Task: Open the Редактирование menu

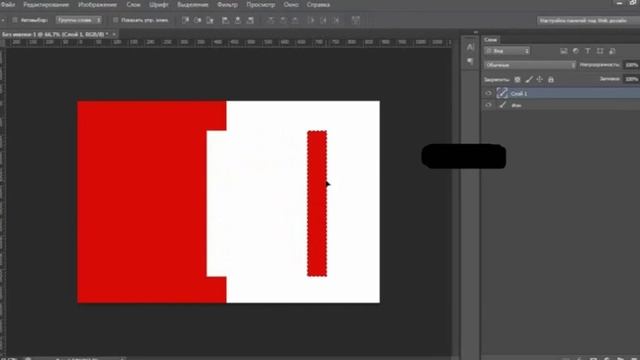Action: tap(46, 5)
